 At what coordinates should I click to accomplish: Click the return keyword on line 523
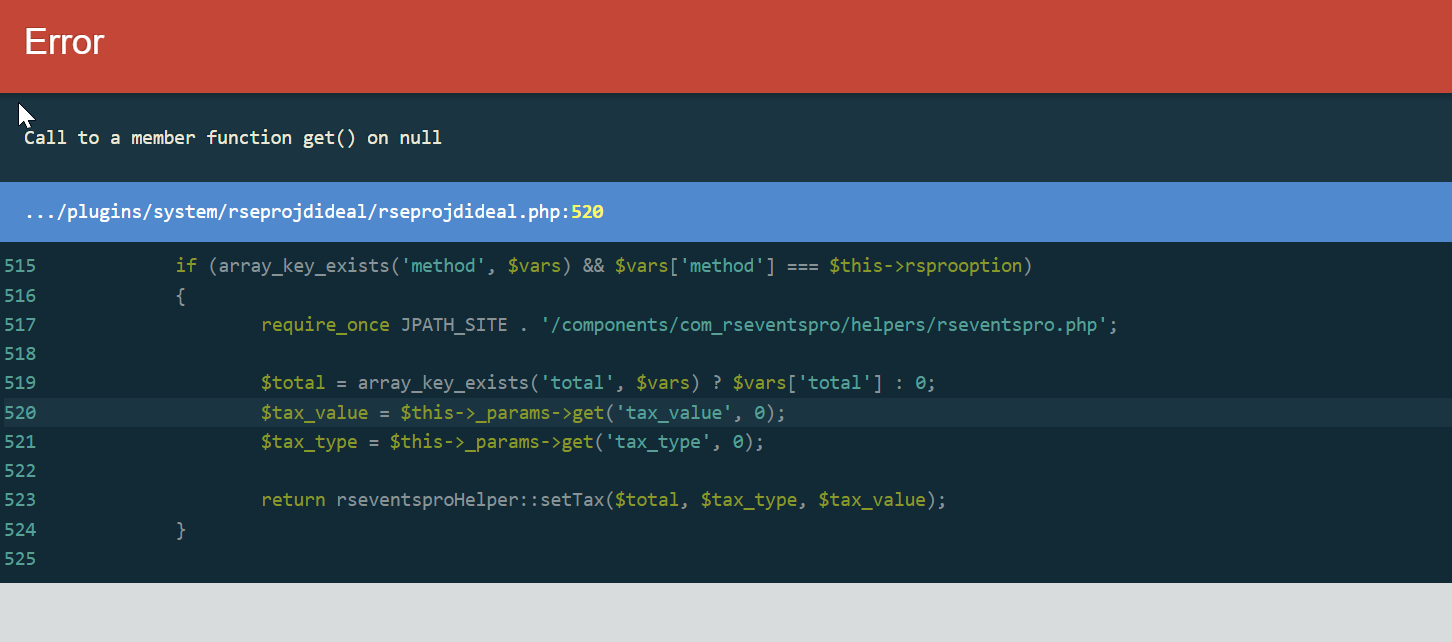pos(293,500)
